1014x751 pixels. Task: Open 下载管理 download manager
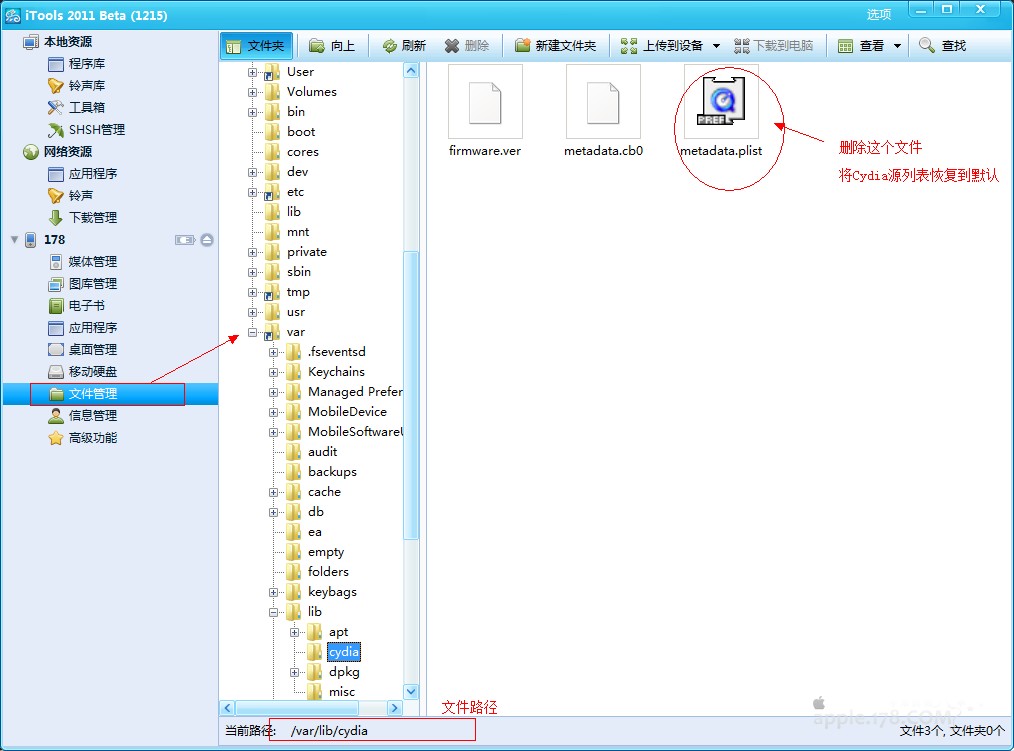[93, 218]
